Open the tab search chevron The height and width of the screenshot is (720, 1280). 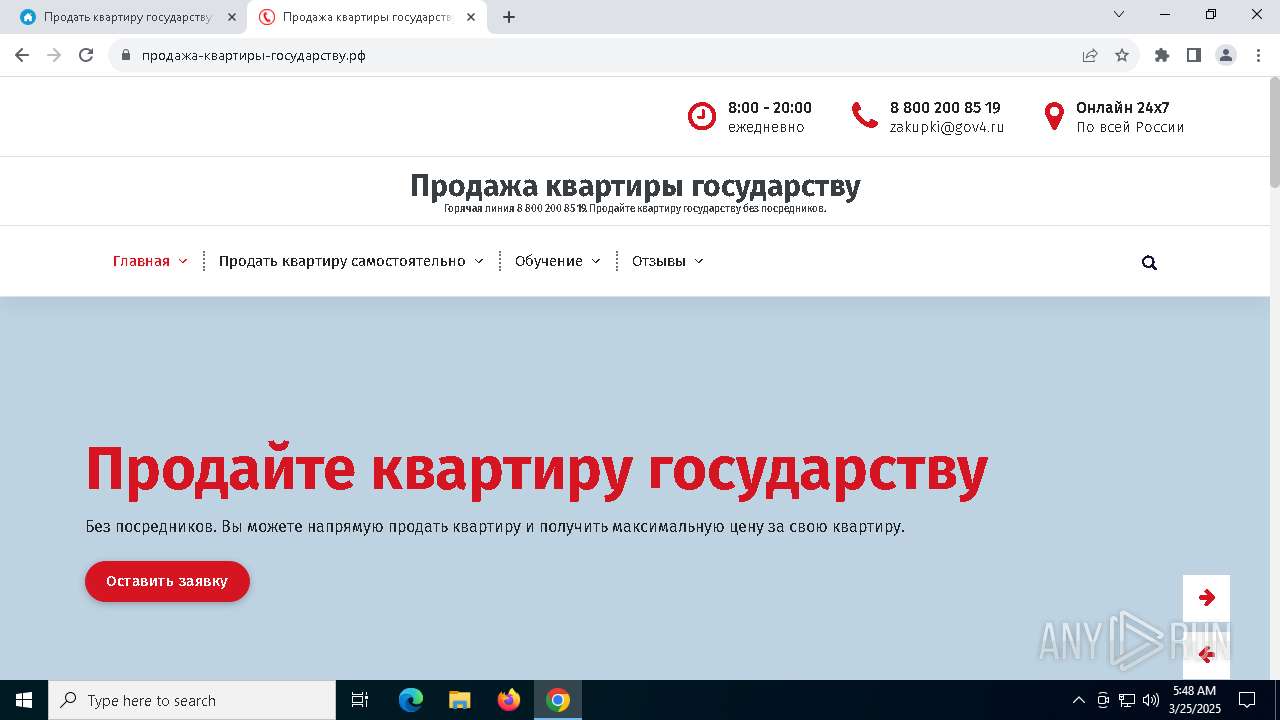(1119, 15)
